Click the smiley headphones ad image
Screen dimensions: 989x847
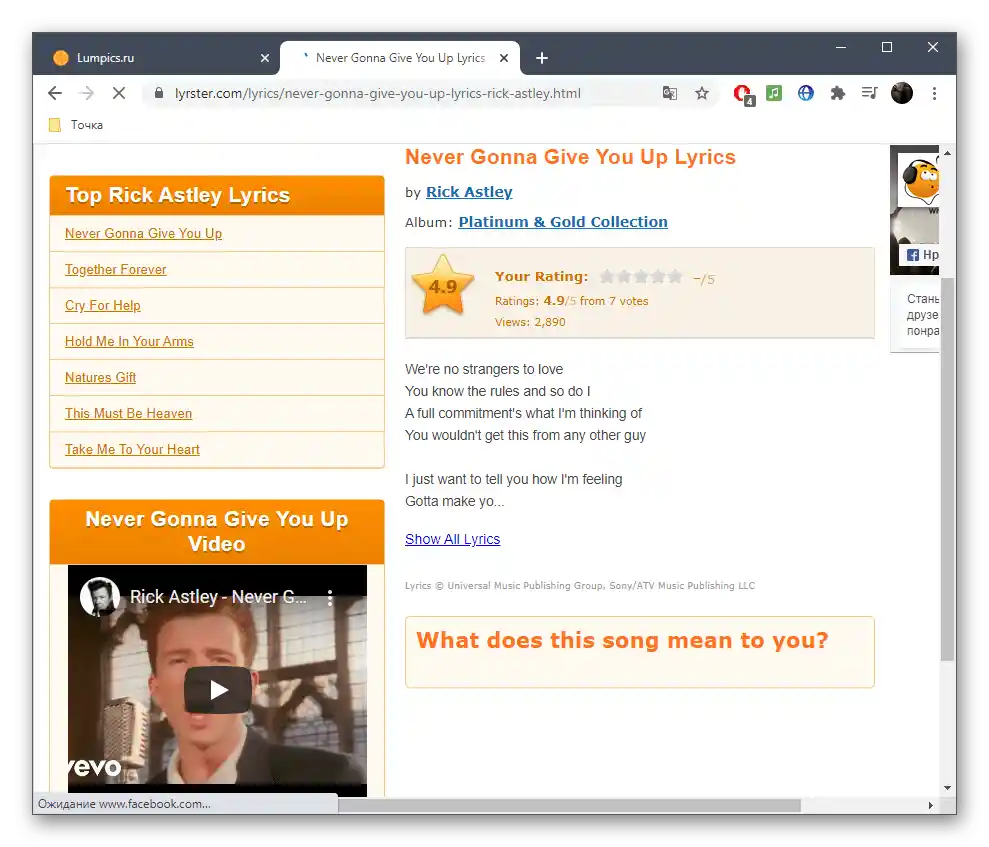click(x=920, y=180)
